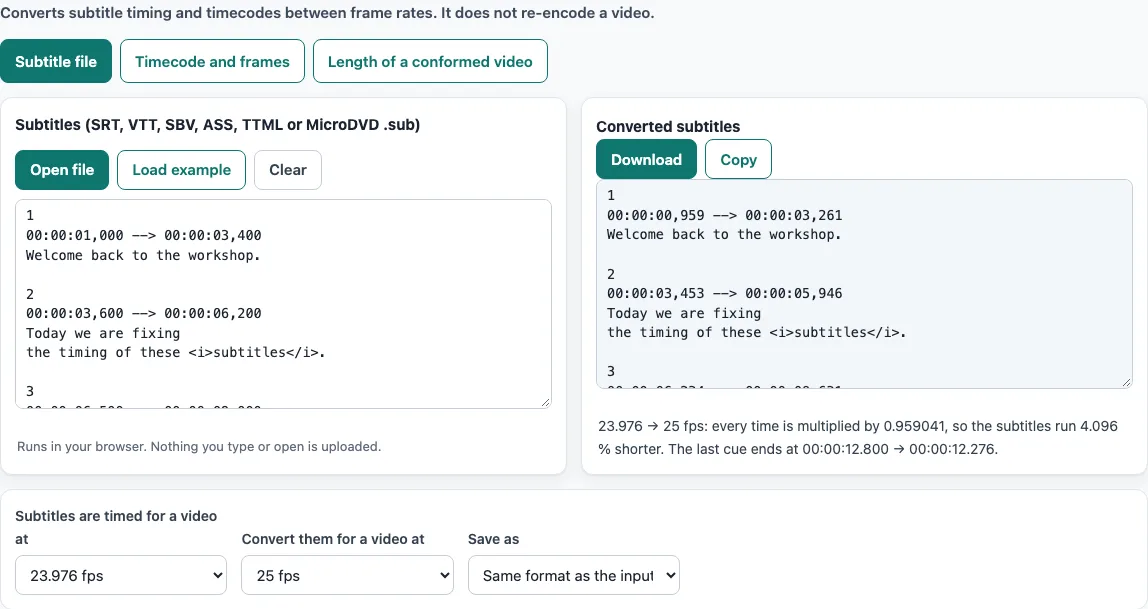Click the Subtitles (SRT, VTT, SBV...) heading
Screen dimensions: 1148x609
point(217,124)
